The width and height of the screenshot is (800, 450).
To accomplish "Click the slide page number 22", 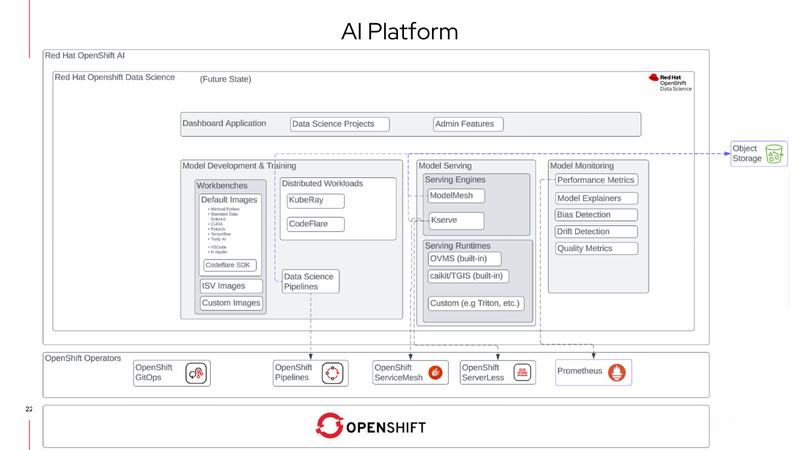I will (29, 409).
